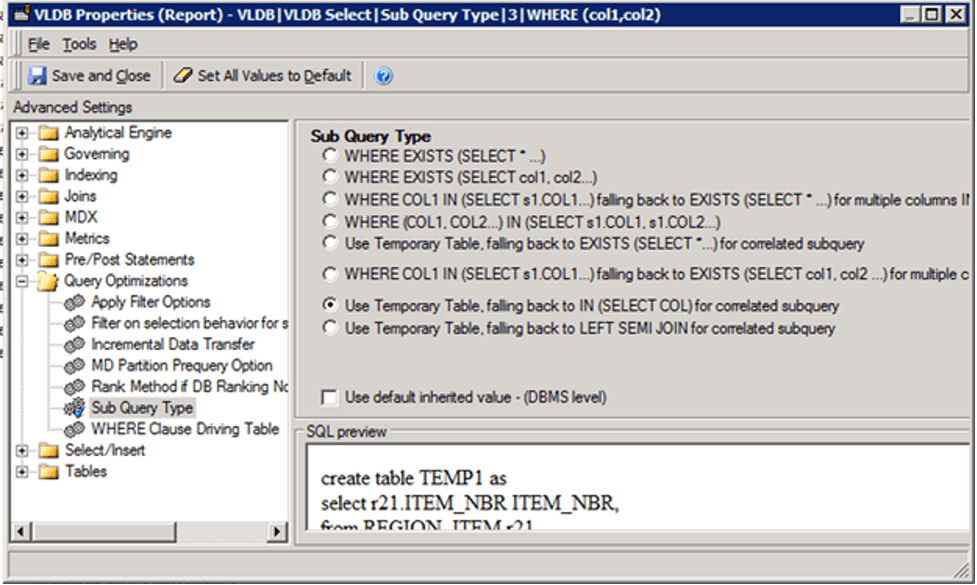Click the MD Partition Prequery Option gear icon
Image resolution: width=977 pixels, height=585 pixels.
tap(76, 366)
